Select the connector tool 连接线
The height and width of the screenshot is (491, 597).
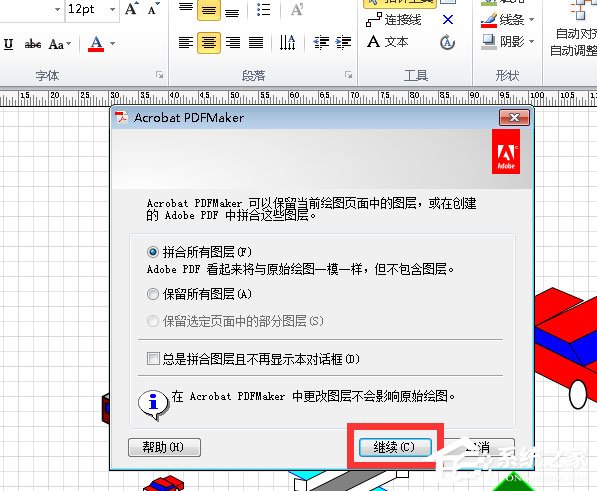tap(393, 20)
